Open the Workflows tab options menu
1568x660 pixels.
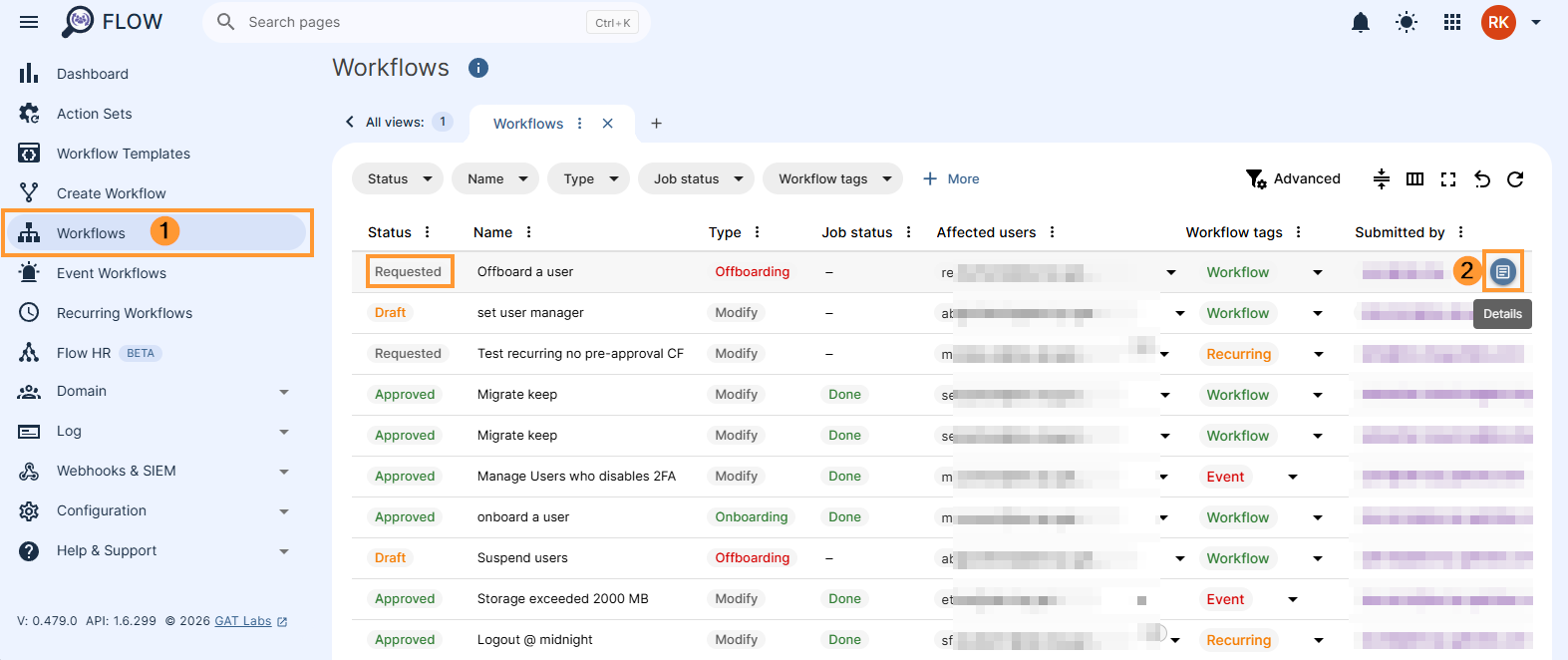pos(579,124)
